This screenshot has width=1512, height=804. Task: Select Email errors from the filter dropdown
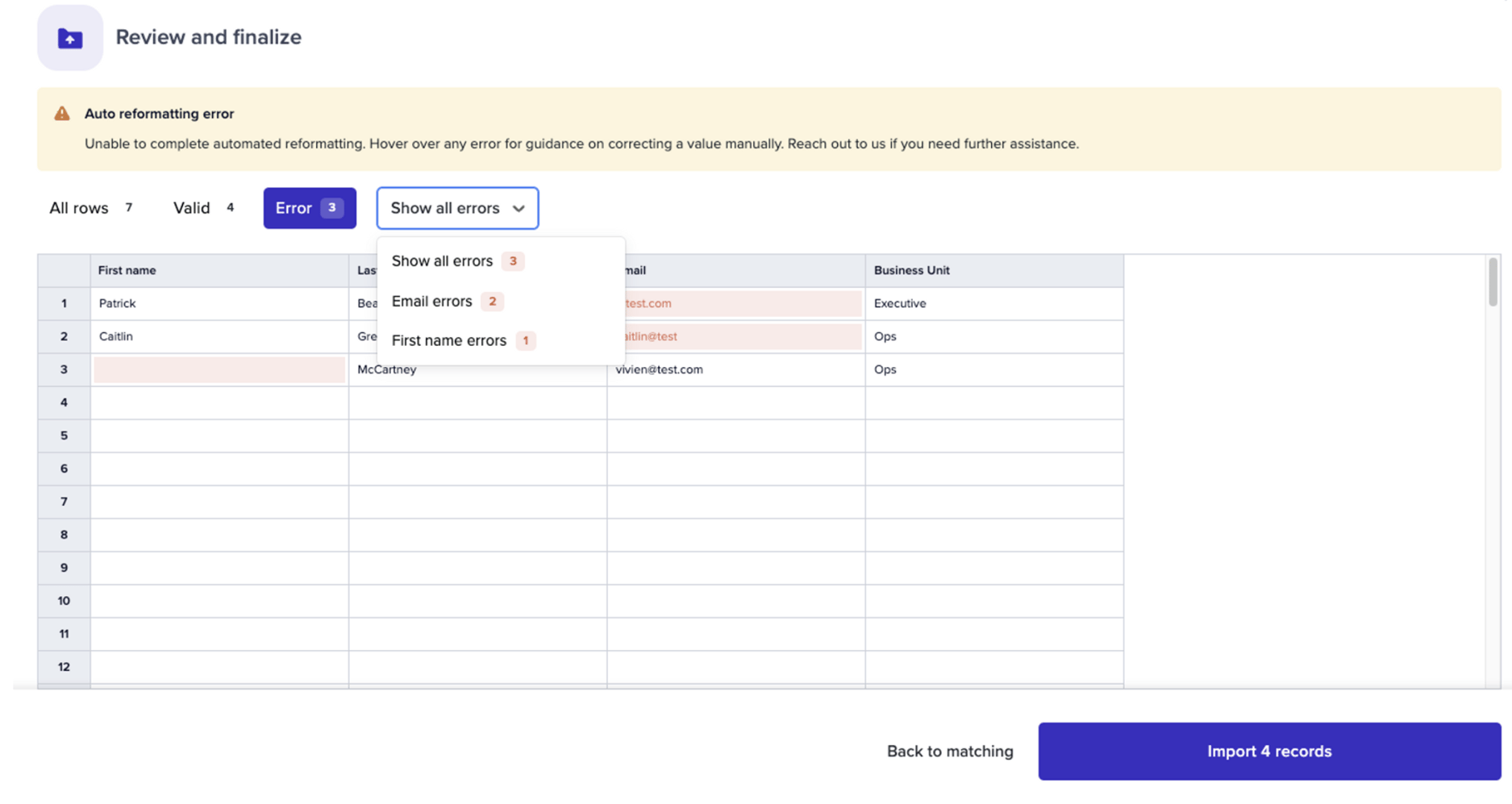[432, 301]
